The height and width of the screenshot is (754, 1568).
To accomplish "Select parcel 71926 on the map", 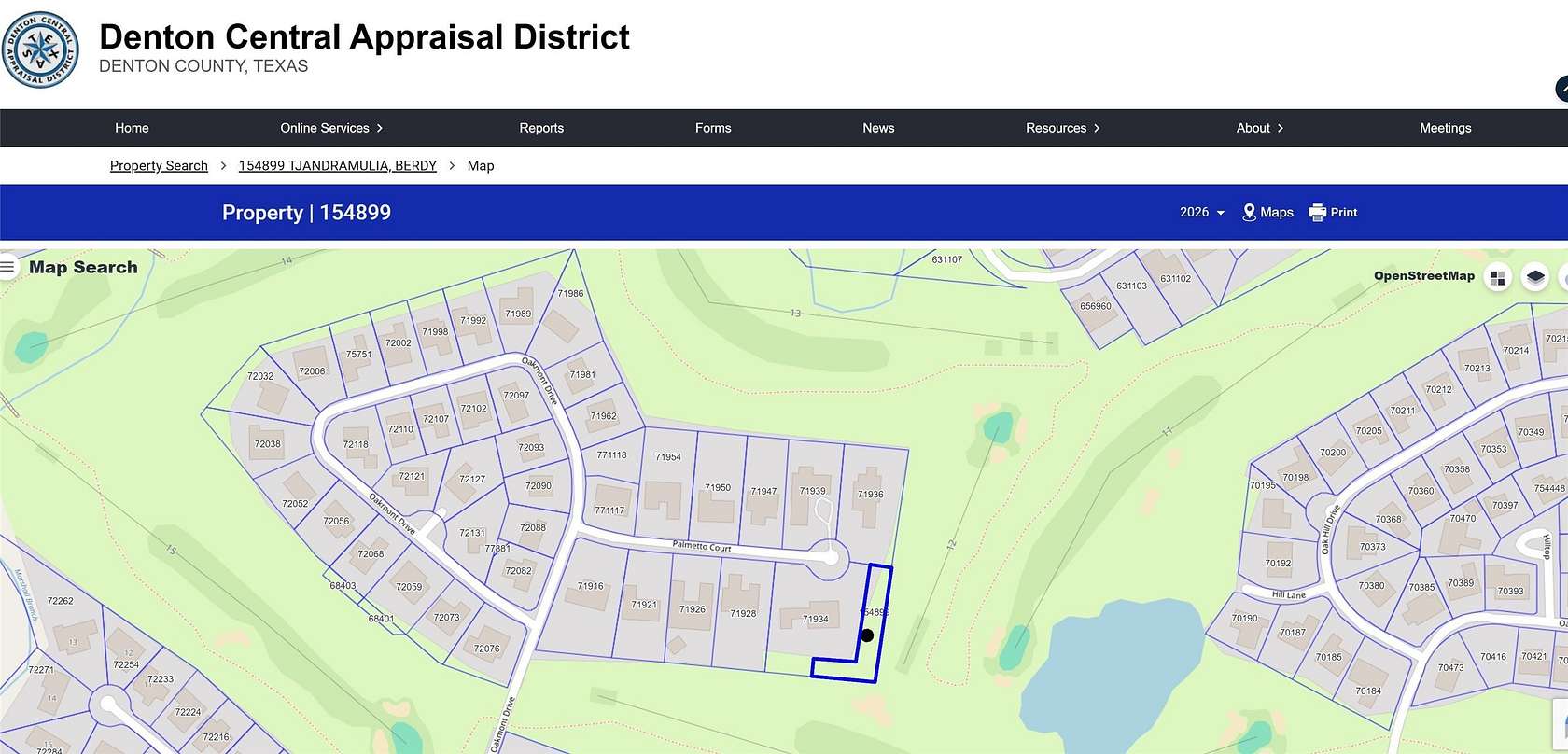I will click(693, 609).
